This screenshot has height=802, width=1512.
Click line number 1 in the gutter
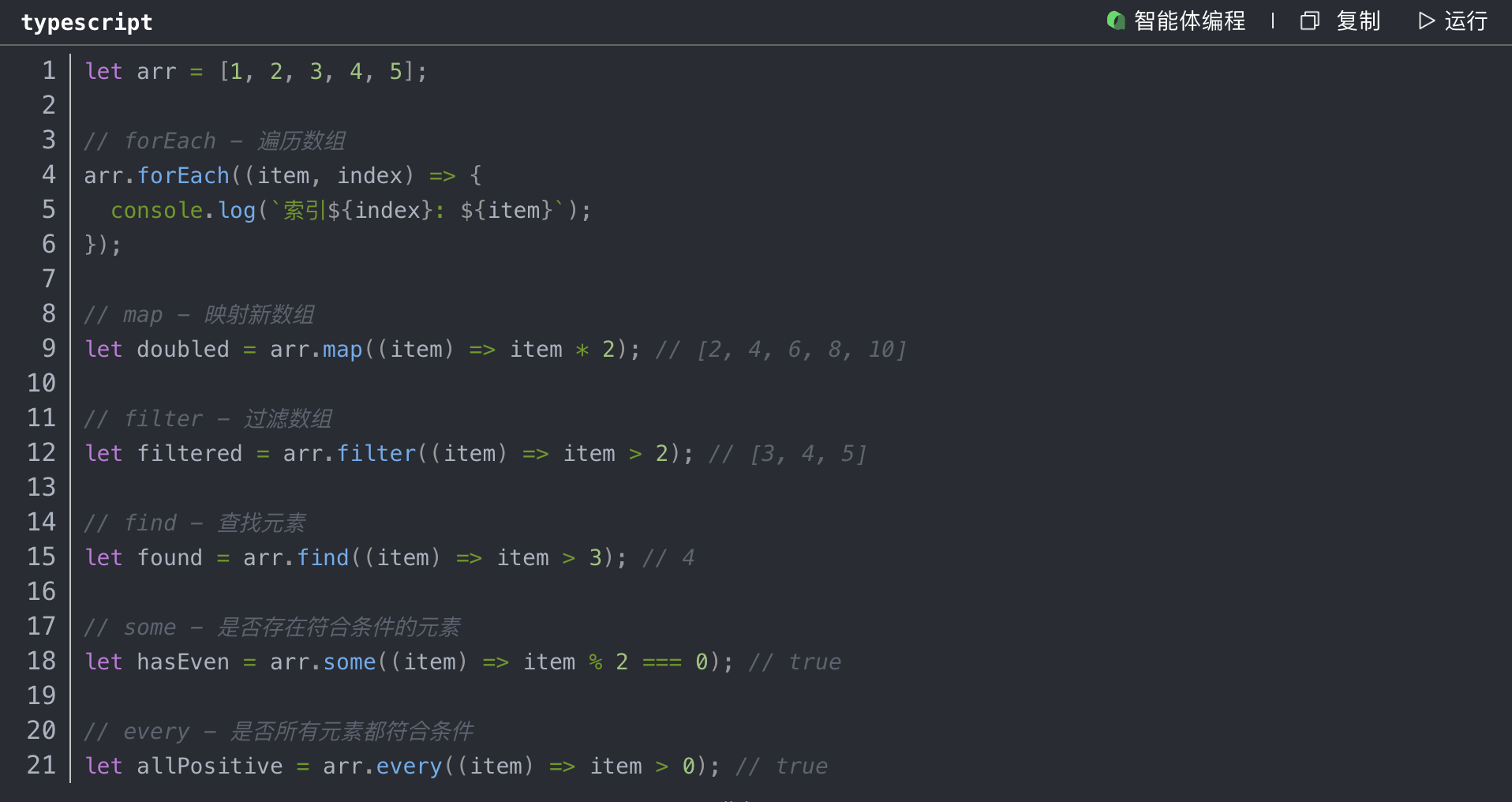[48, 71]
